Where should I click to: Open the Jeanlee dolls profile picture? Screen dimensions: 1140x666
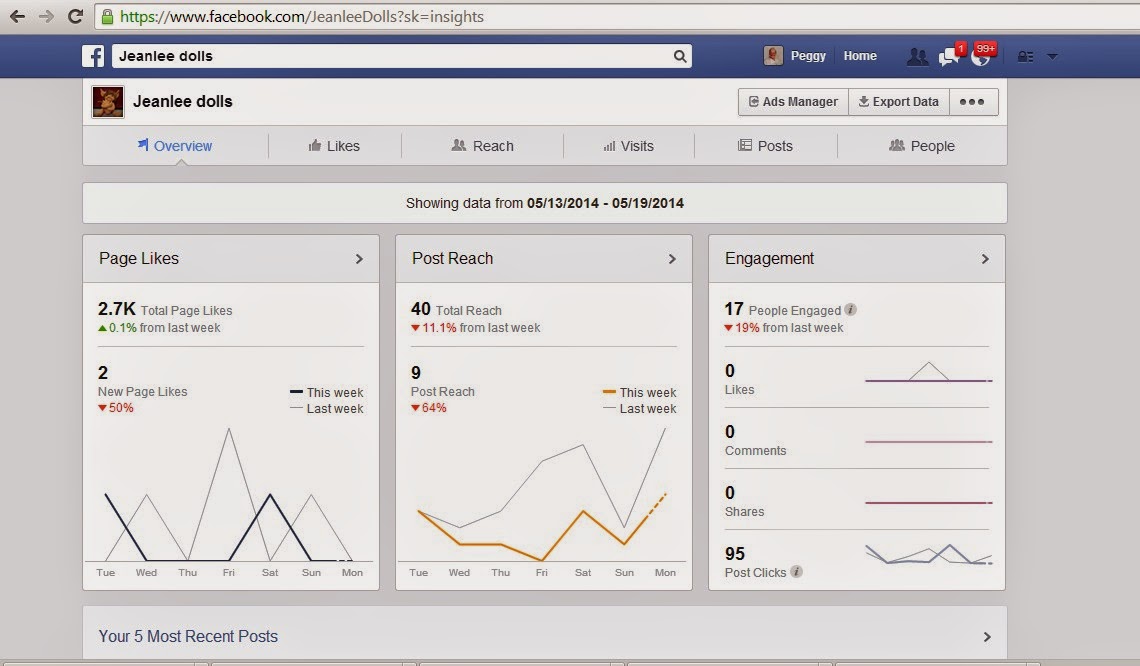[107, 101]
